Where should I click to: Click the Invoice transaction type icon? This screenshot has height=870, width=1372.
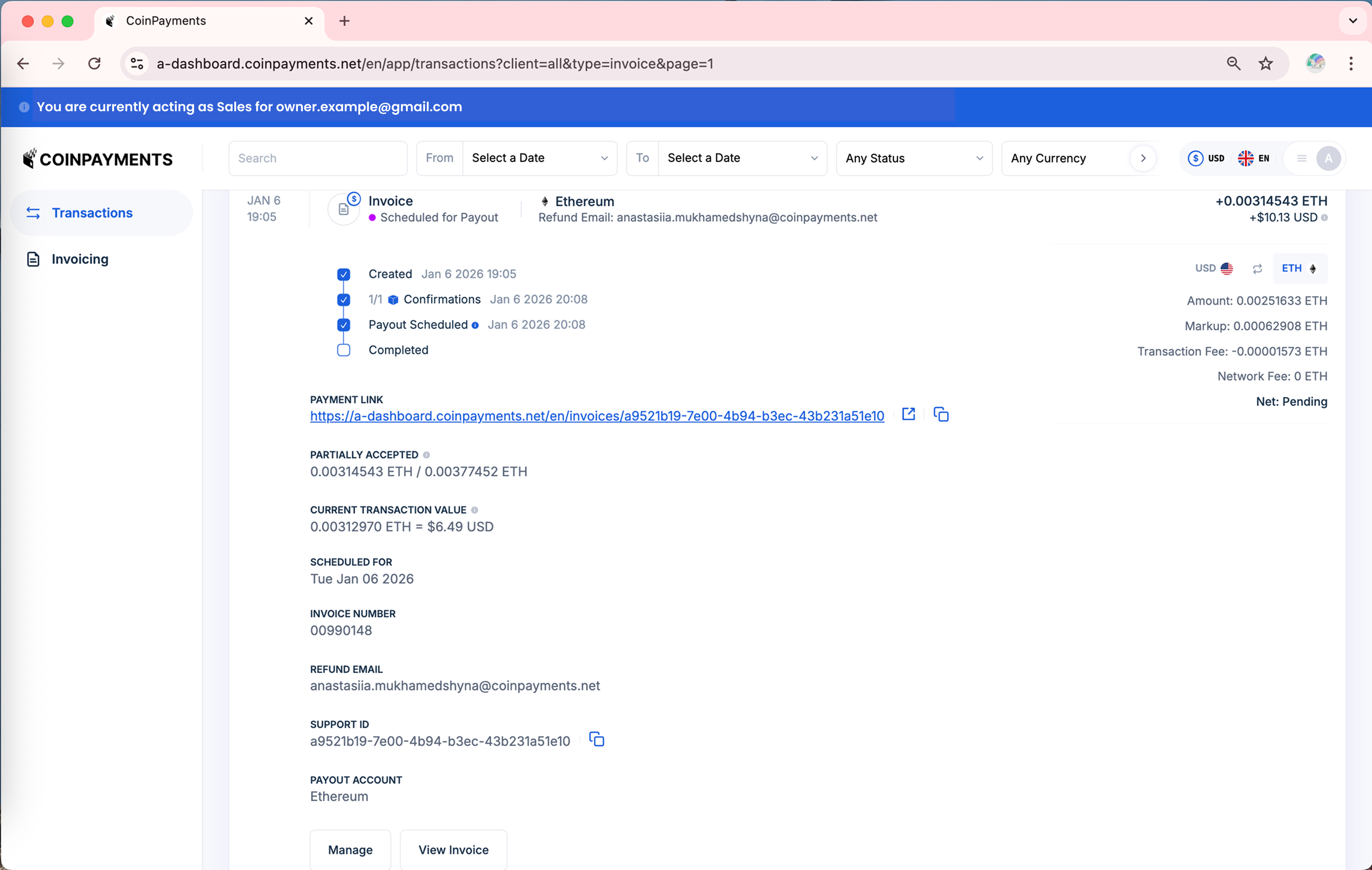coord(343,209)
